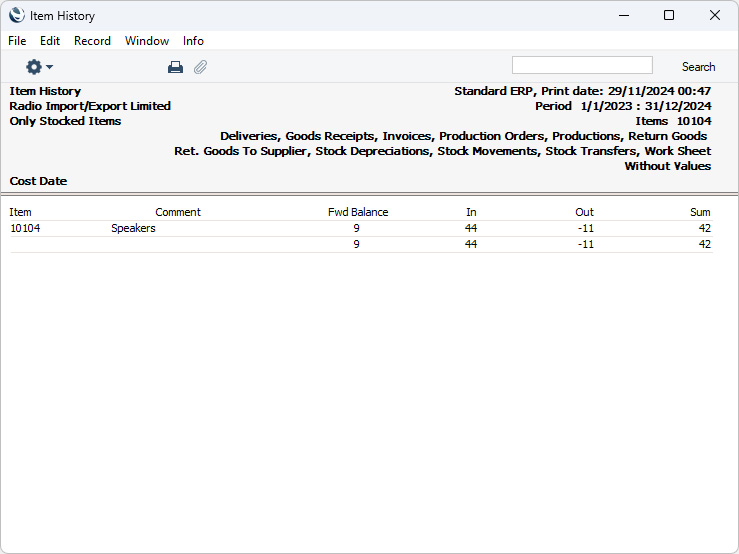Click item number 10104 in the report row
Screen dimensions: 739x554
(x=25, y=228)
